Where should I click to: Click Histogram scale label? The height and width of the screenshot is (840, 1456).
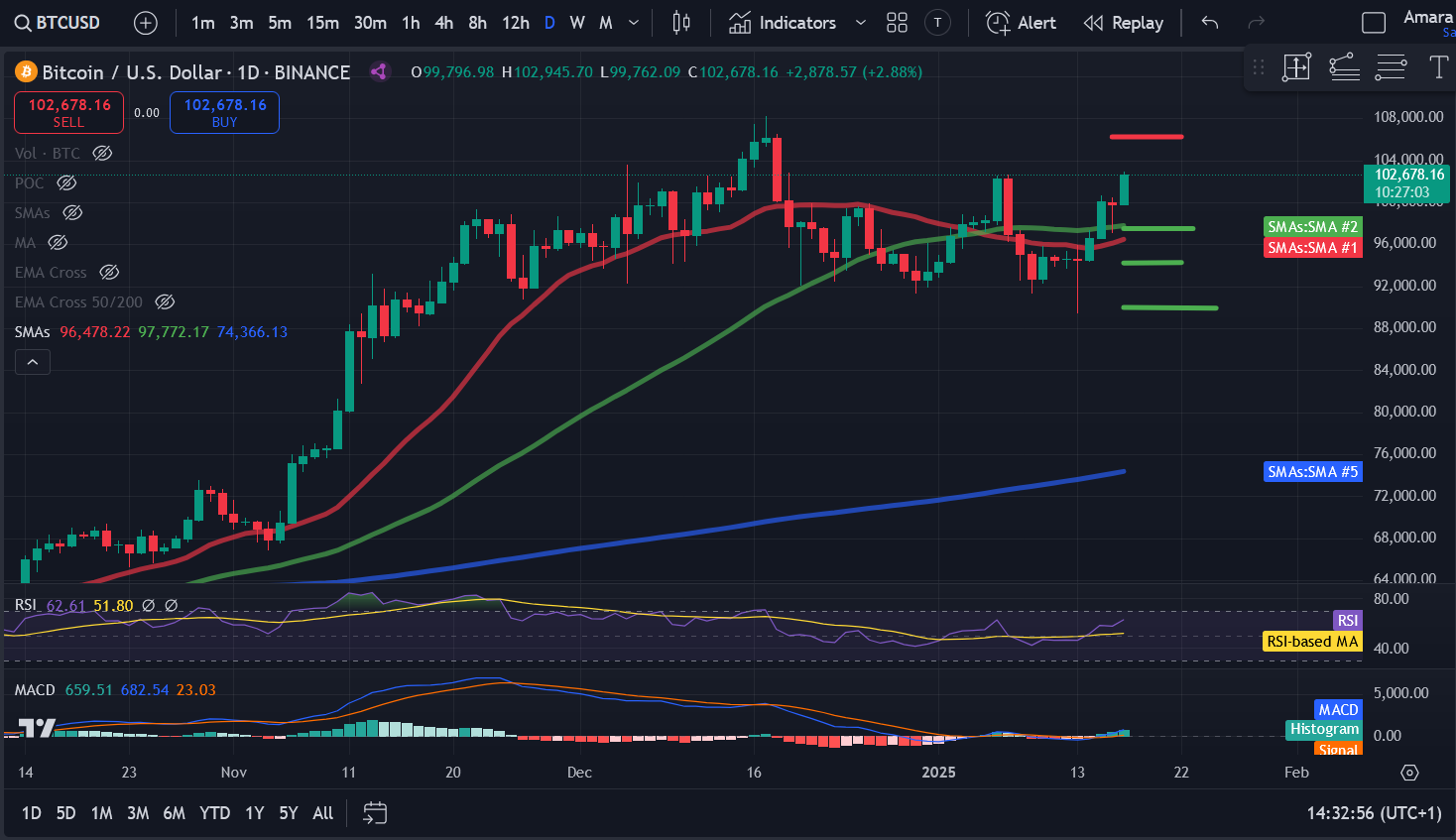(1324, 729)
